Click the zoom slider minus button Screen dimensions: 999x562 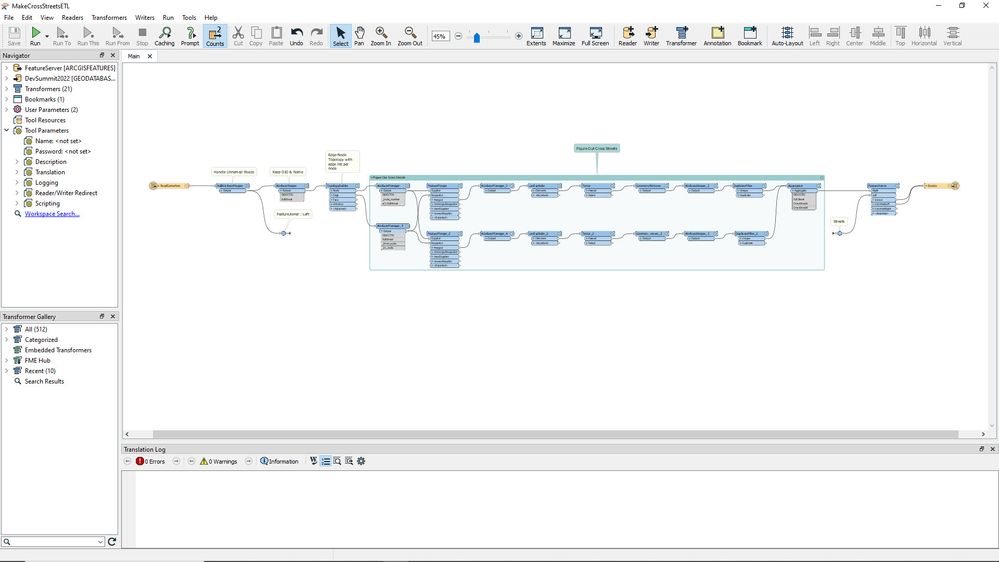458,36
